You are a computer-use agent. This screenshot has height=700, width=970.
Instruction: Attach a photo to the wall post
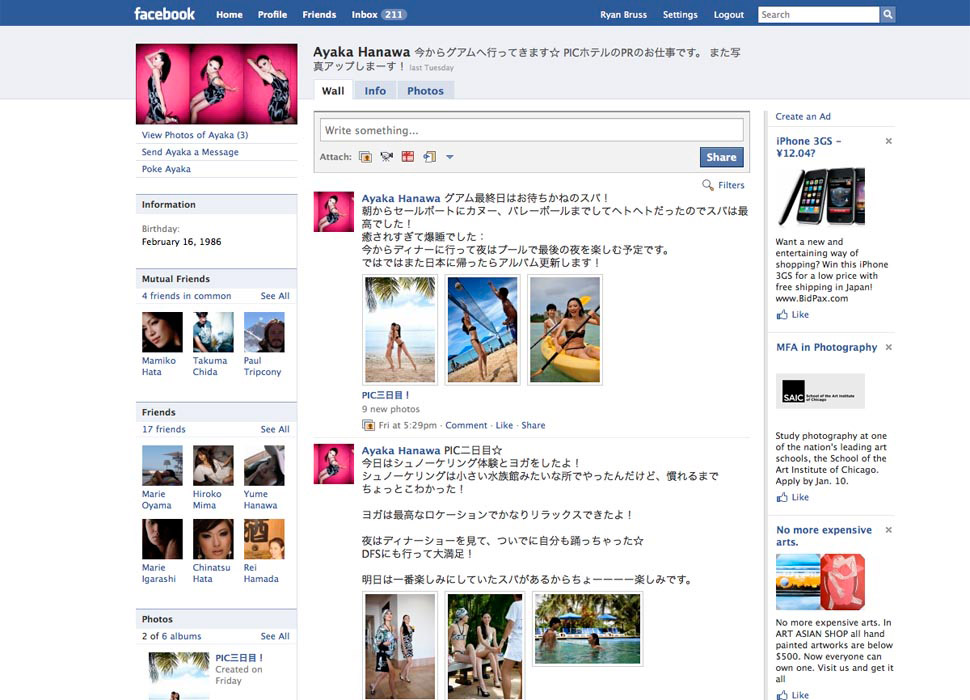point(366,157)
